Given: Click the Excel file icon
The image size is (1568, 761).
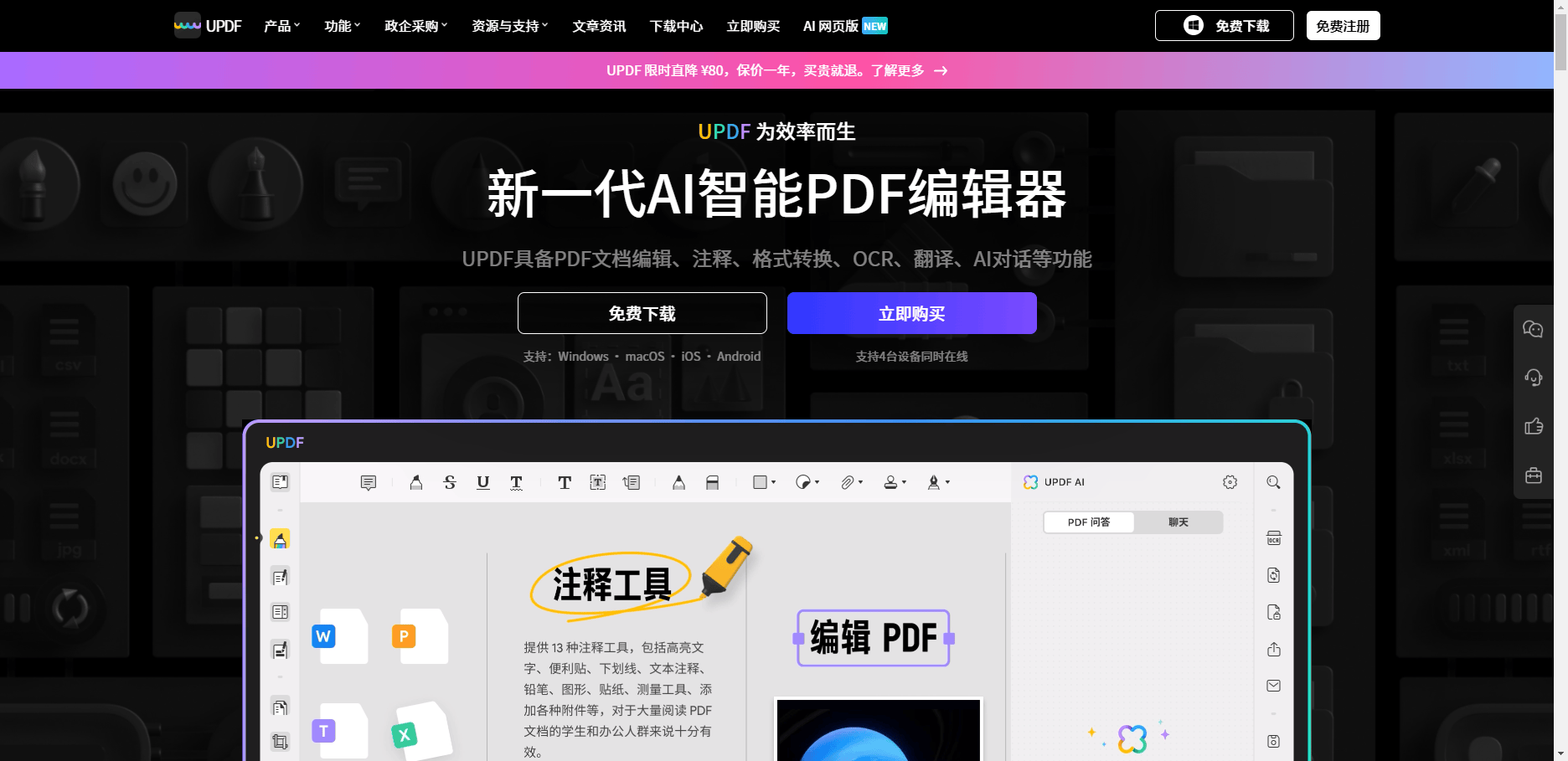Looking at the screenshot, I should (423, 731).
